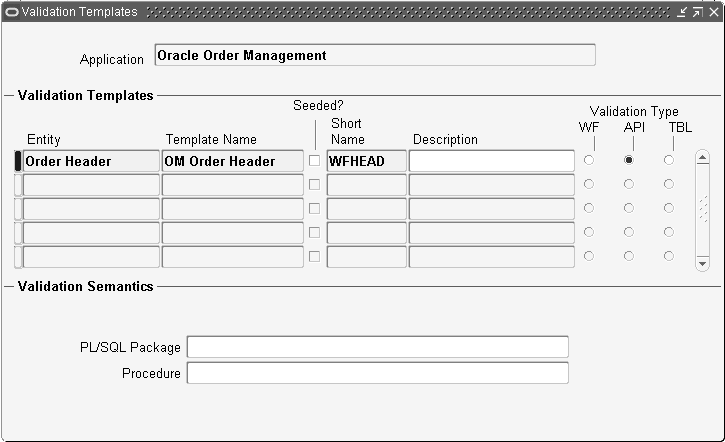Close the Validation Templates window
This screenshot has width=725, height=442.
point(714,12)
